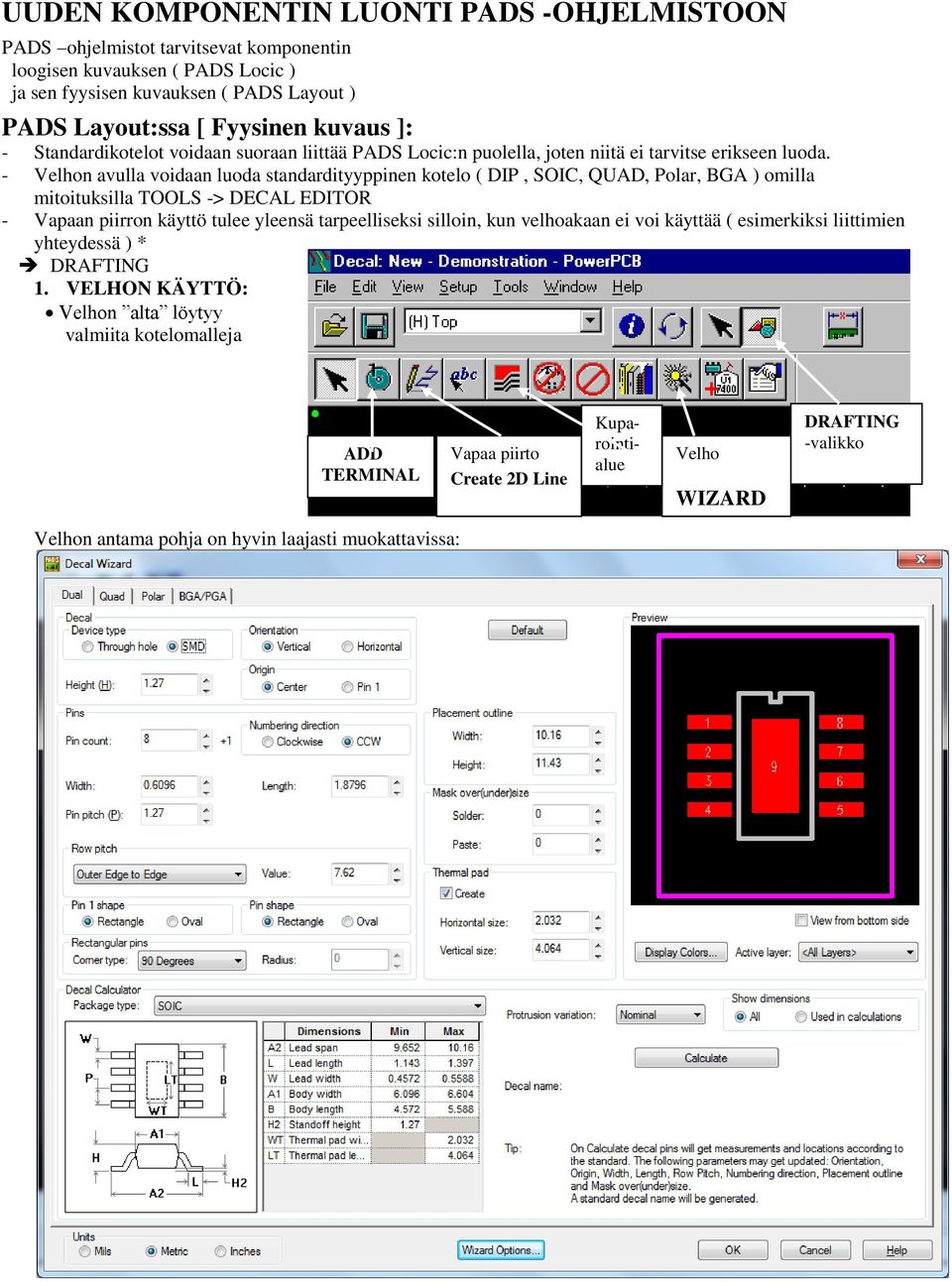Switch to the Polar tab
The height and width of the screenshot is (1282, 952).
click(x=153, y=596)
